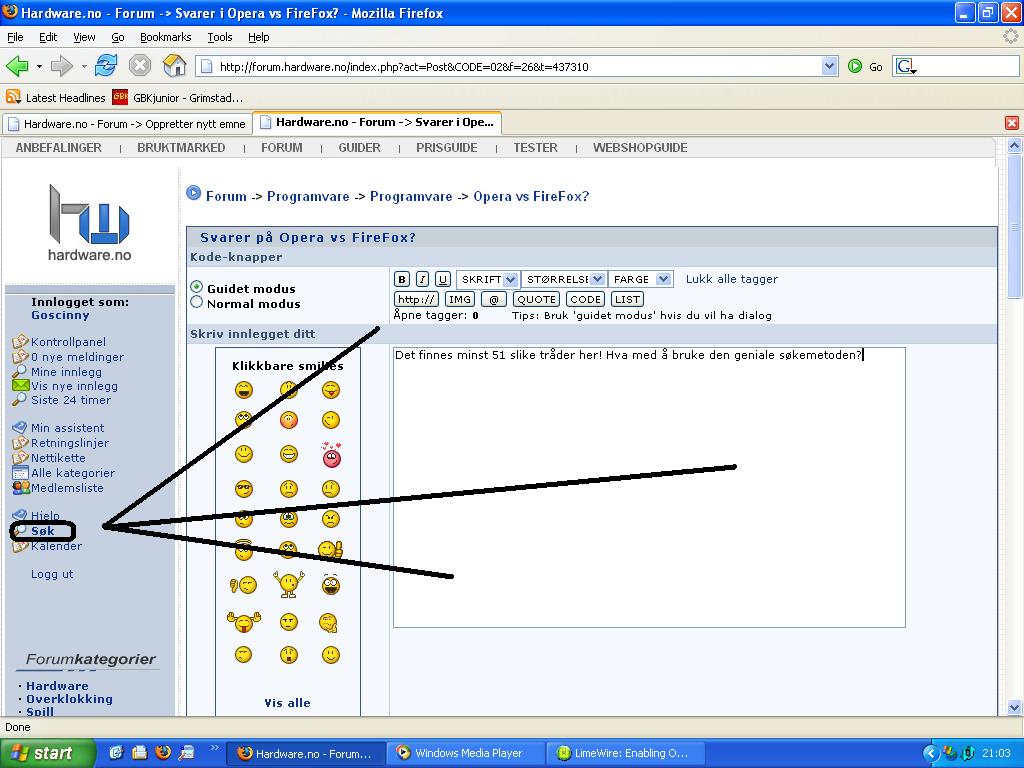Click the Søk link in sidebar
The height and width of the screenshot is (768, 1024).
tap(42, 531)
